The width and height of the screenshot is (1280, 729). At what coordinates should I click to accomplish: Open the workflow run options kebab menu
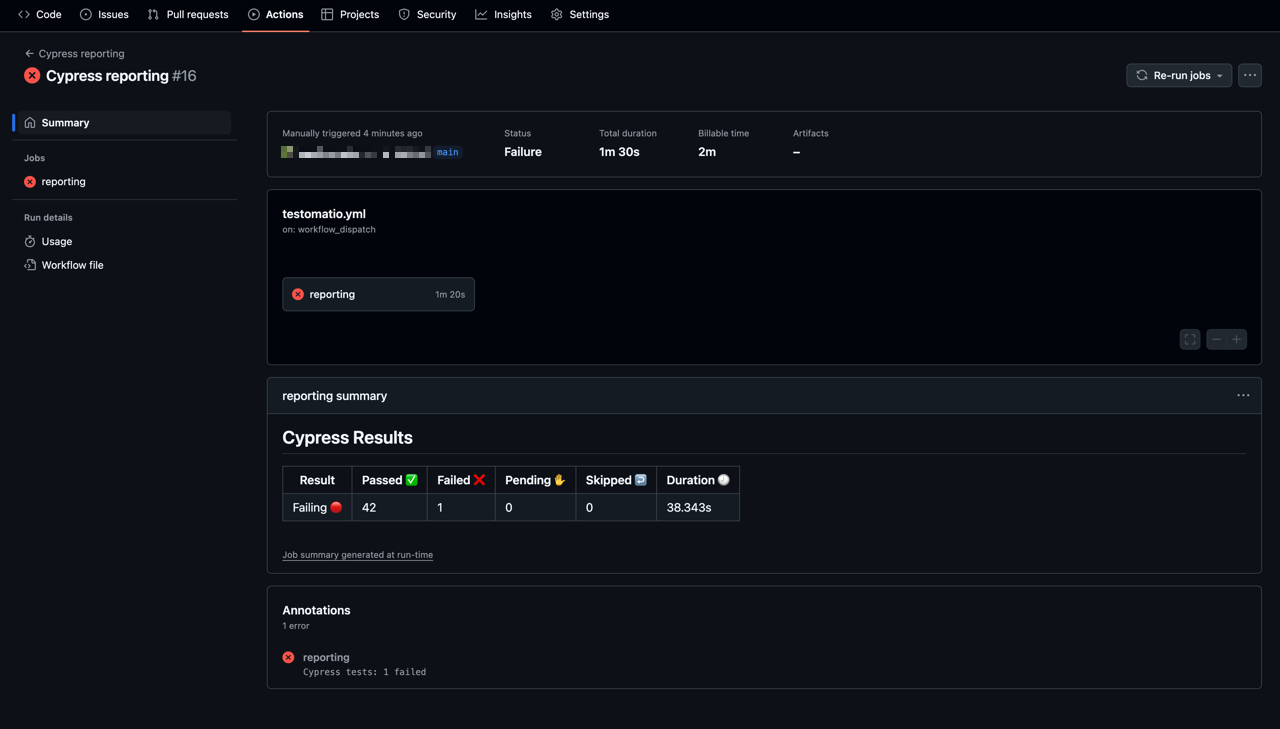1249,75
